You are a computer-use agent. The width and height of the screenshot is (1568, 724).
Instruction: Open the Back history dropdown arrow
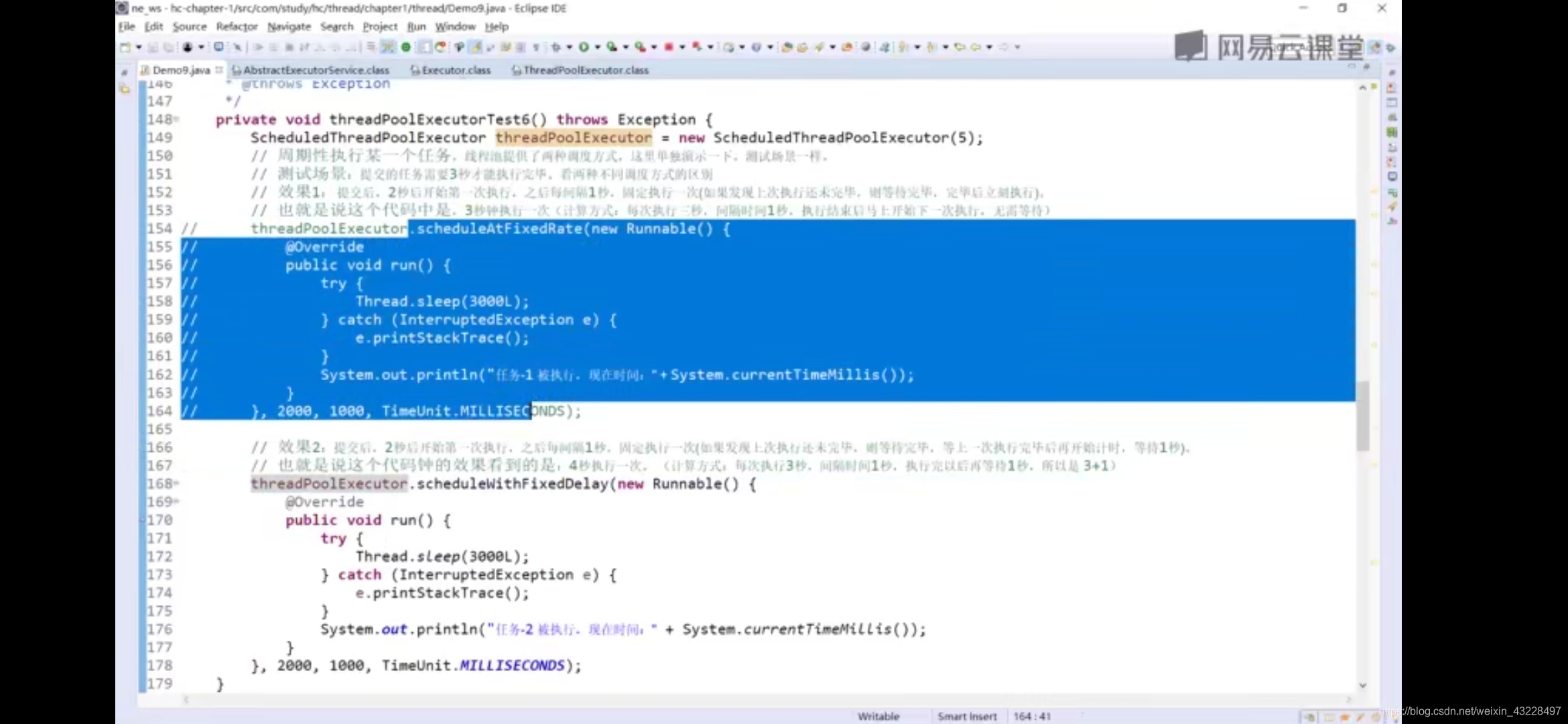989,47
